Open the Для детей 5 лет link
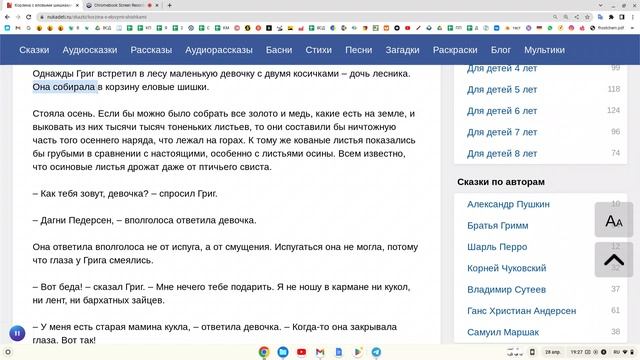640x360 pixels. (x=502, y=89)
